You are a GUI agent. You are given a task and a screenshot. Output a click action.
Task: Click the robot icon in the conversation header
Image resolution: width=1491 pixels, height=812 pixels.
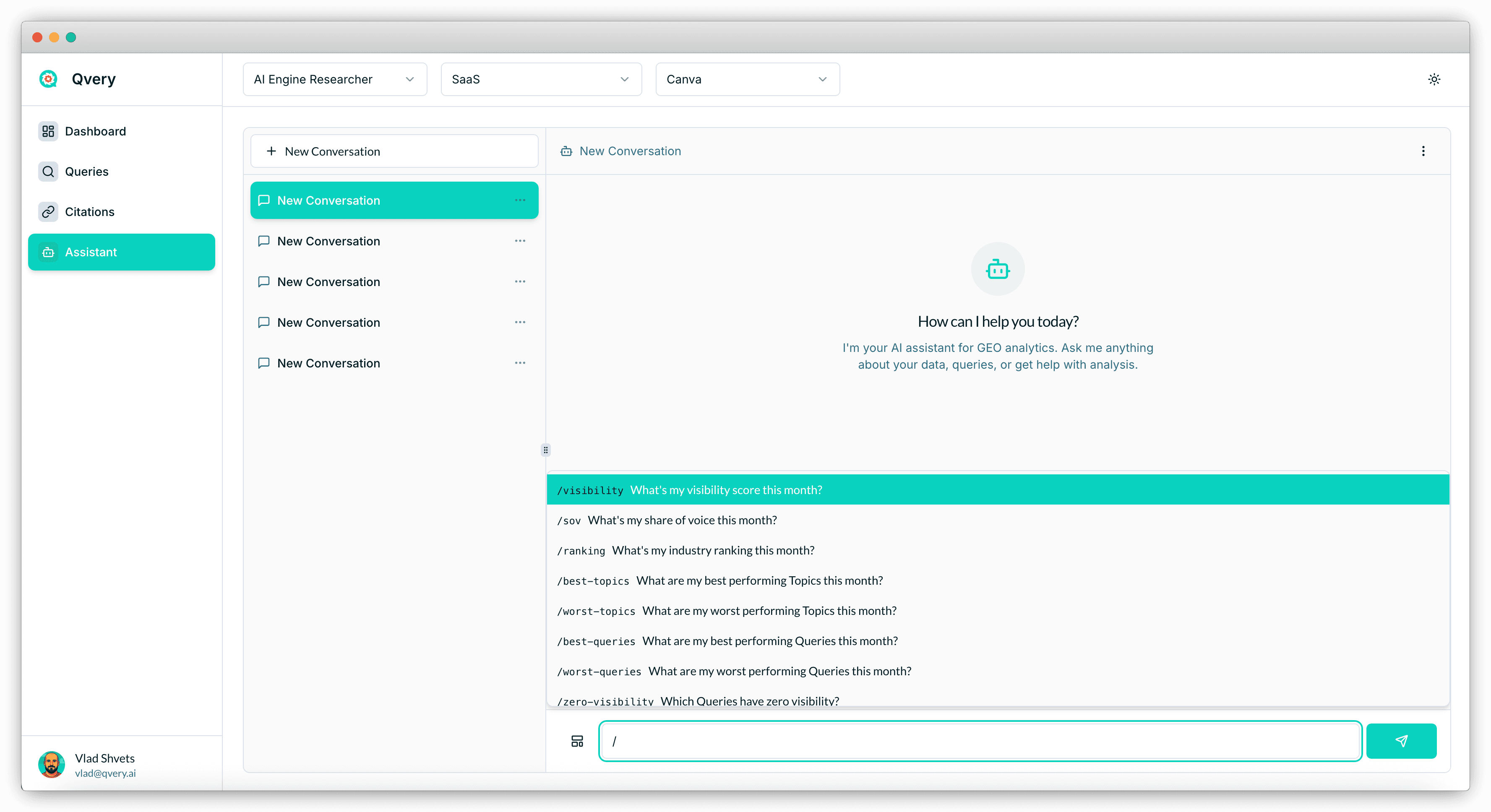tap(566, 151)
